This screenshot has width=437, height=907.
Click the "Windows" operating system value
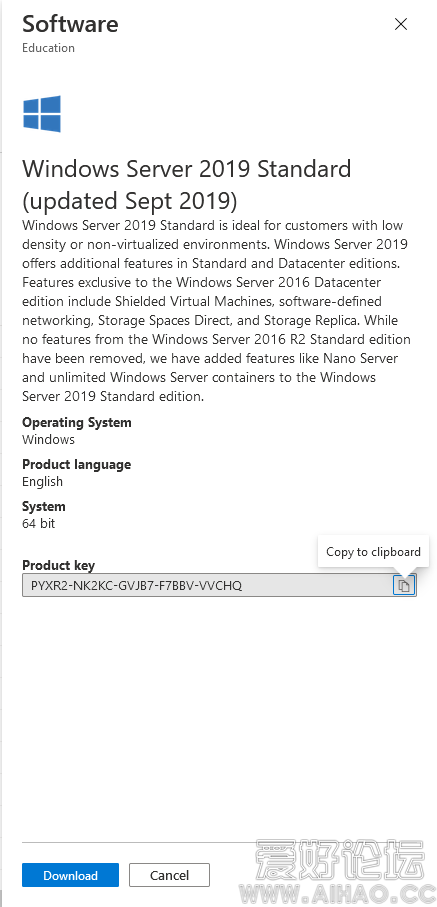tap(49, 440)
